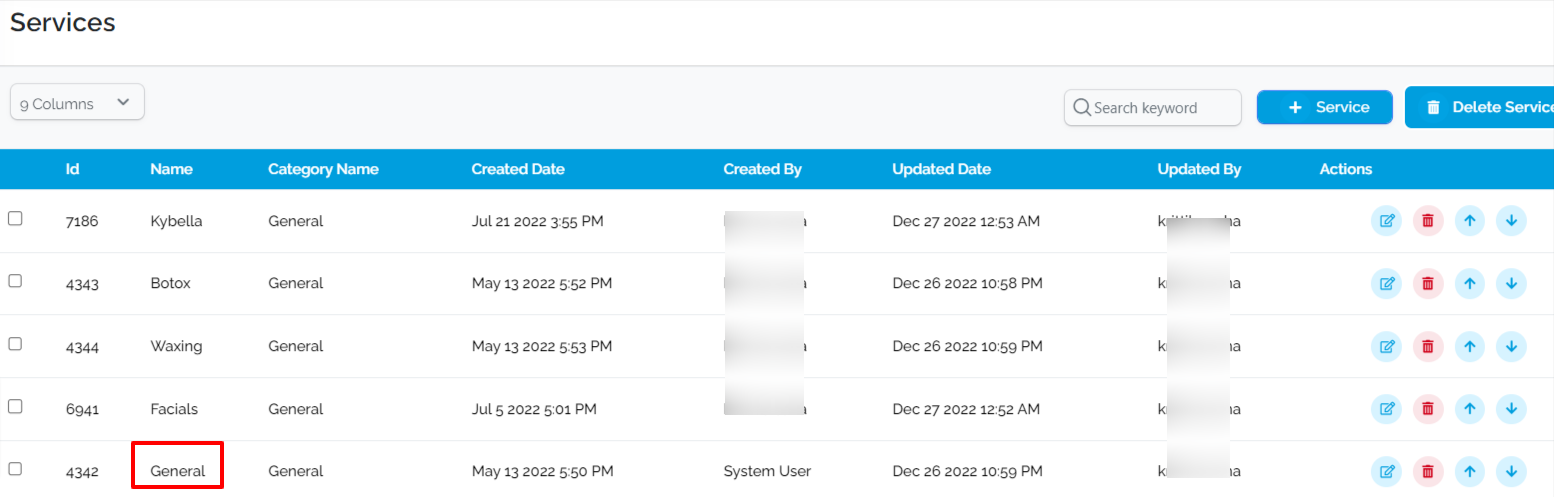Sort by the Created Date column header
1554x497 pixels.
coord(518,170)
